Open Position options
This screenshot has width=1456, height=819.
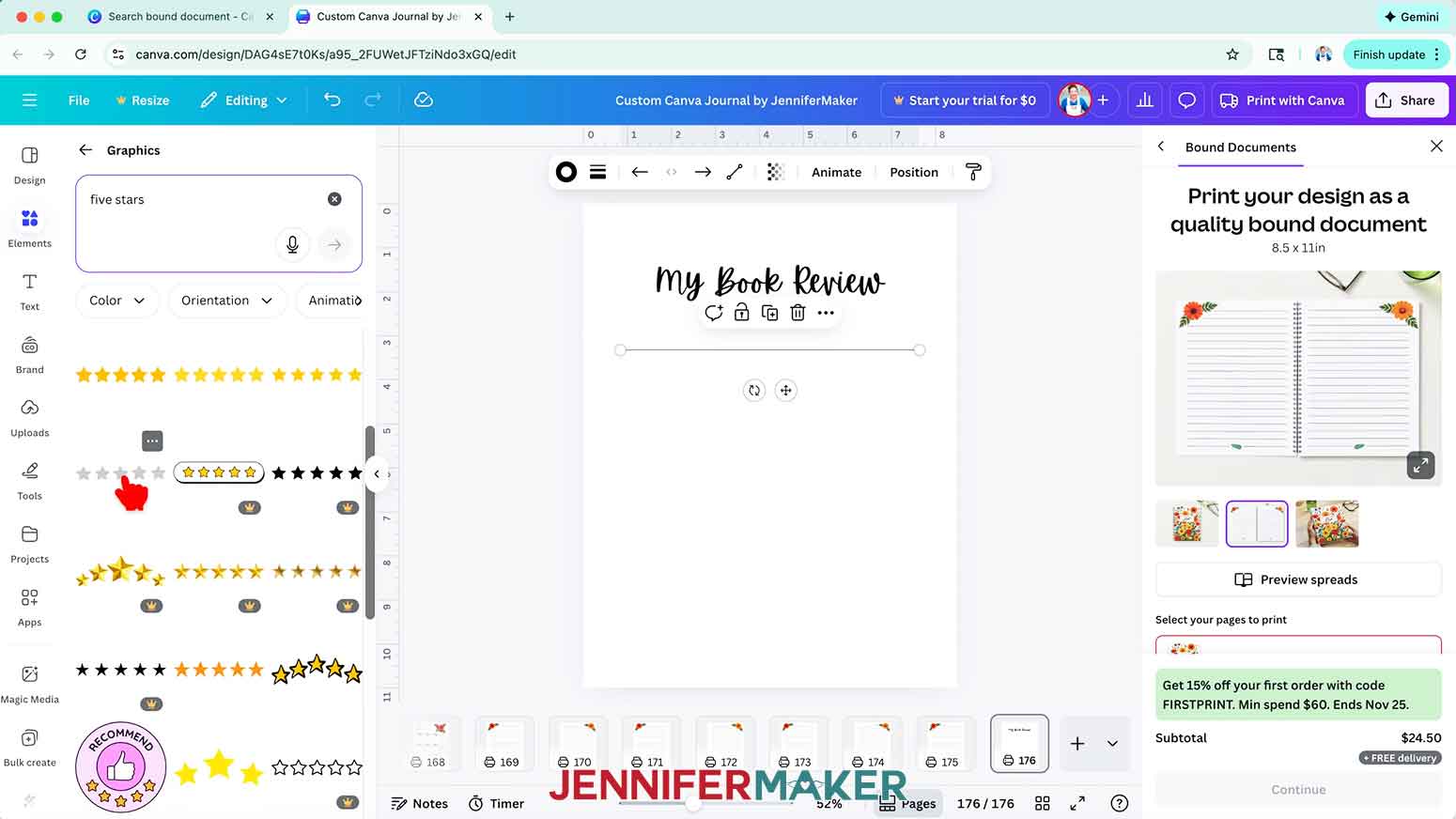tap(914, 172)
